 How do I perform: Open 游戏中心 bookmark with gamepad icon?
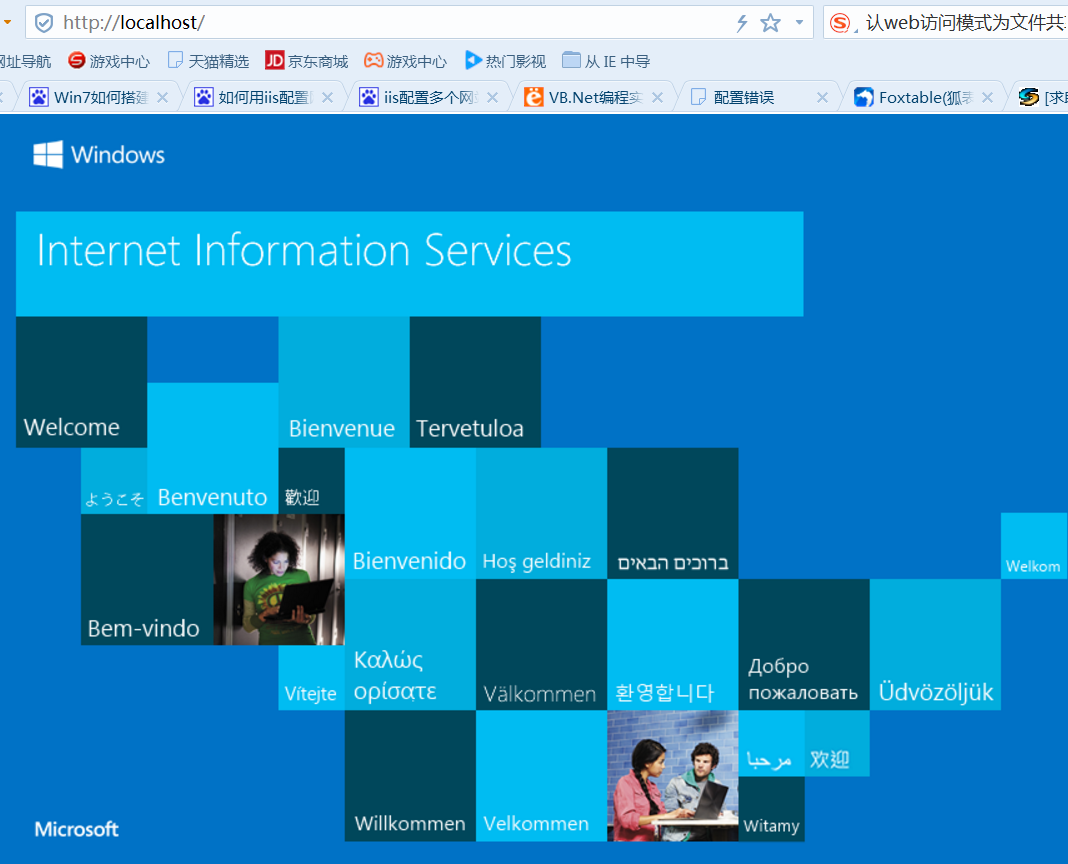coord(405,61)
